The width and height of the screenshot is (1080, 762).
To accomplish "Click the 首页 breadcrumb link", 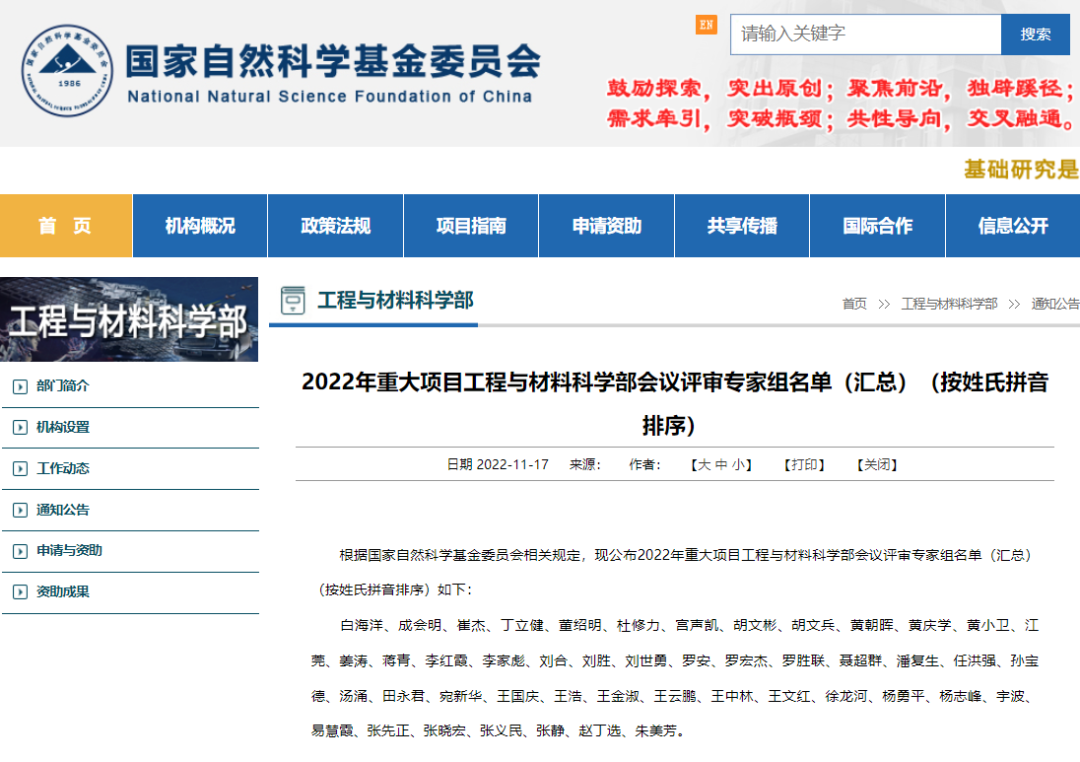I will (854, 304).
